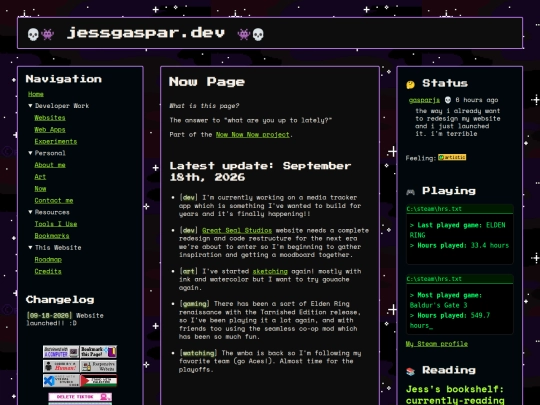The width and height of the screenshot is (540, 405).
Task: Click the [art] tag in update list
Action: coord(188,271)
